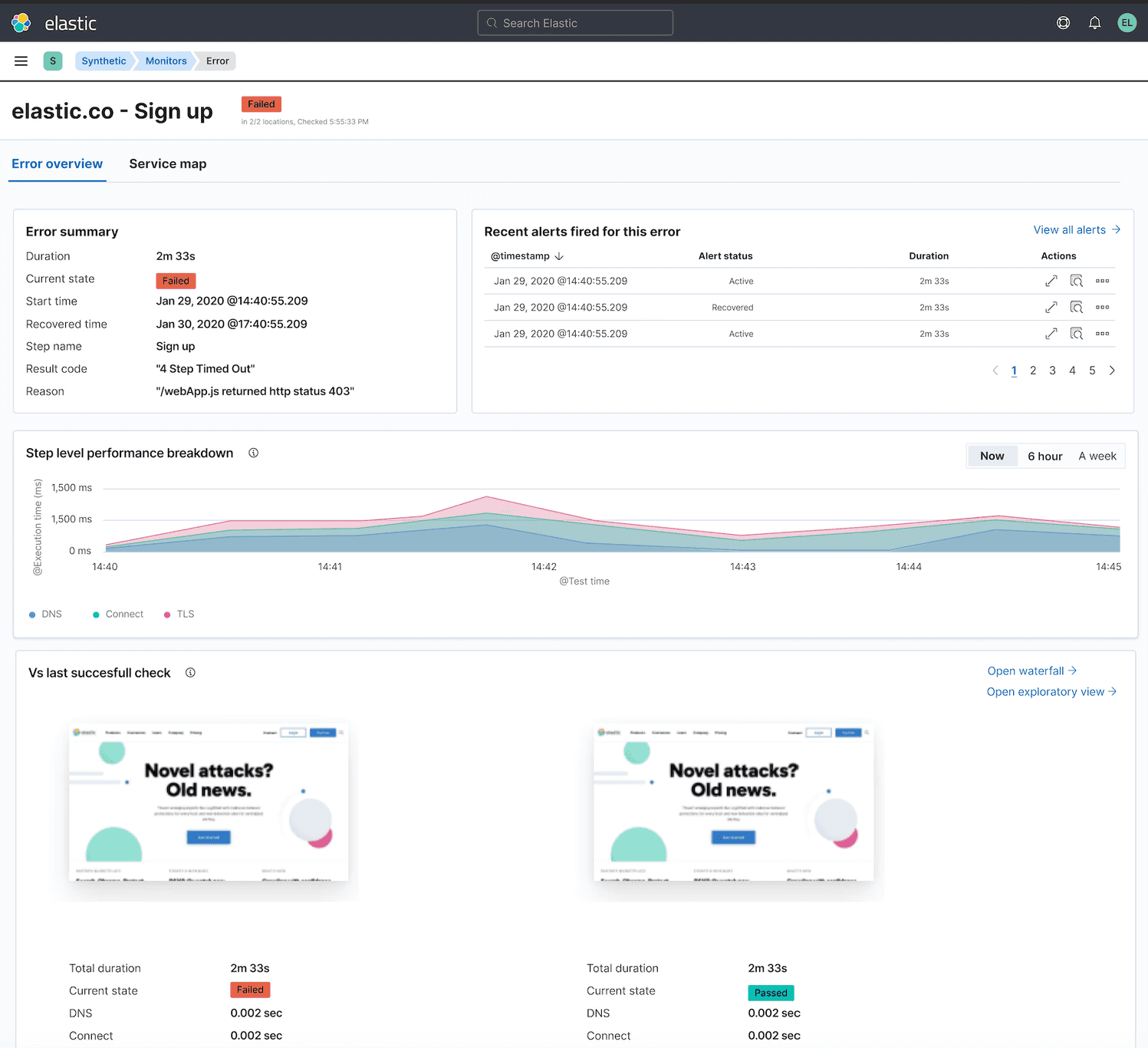This screenshot has height=1048, width=1148.
Task: Click the Failed badge beside page title
Action: coord(262,104)
